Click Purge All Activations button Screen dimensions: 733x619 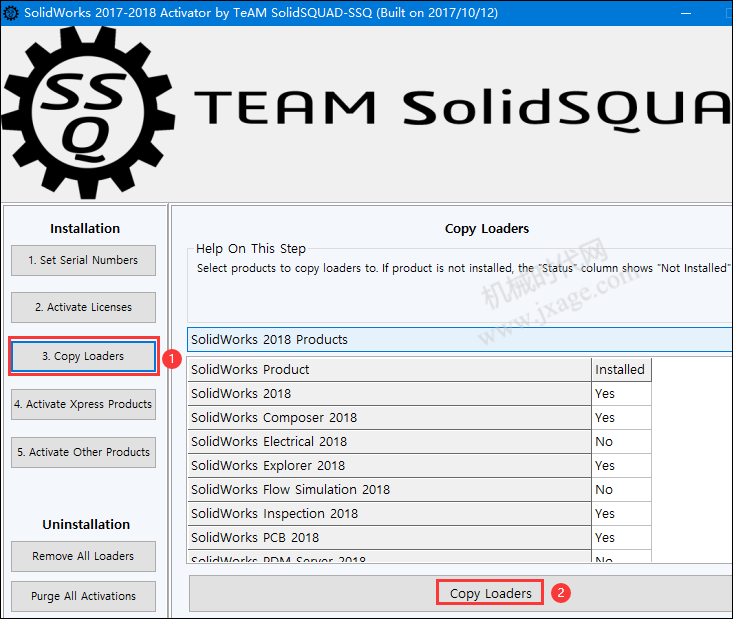click(x=83, y=596)
